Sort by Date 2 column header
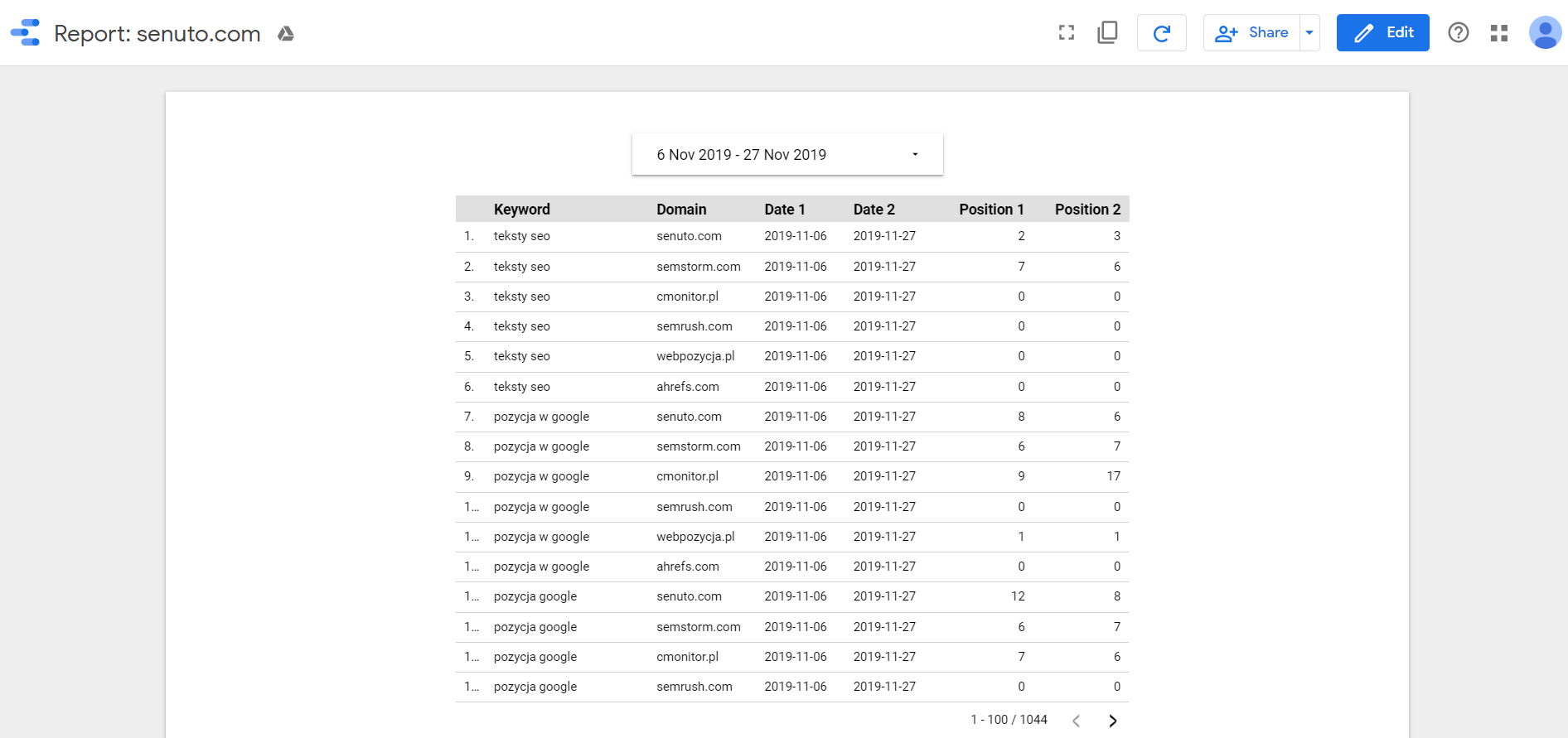 click(x=874, y=210)
